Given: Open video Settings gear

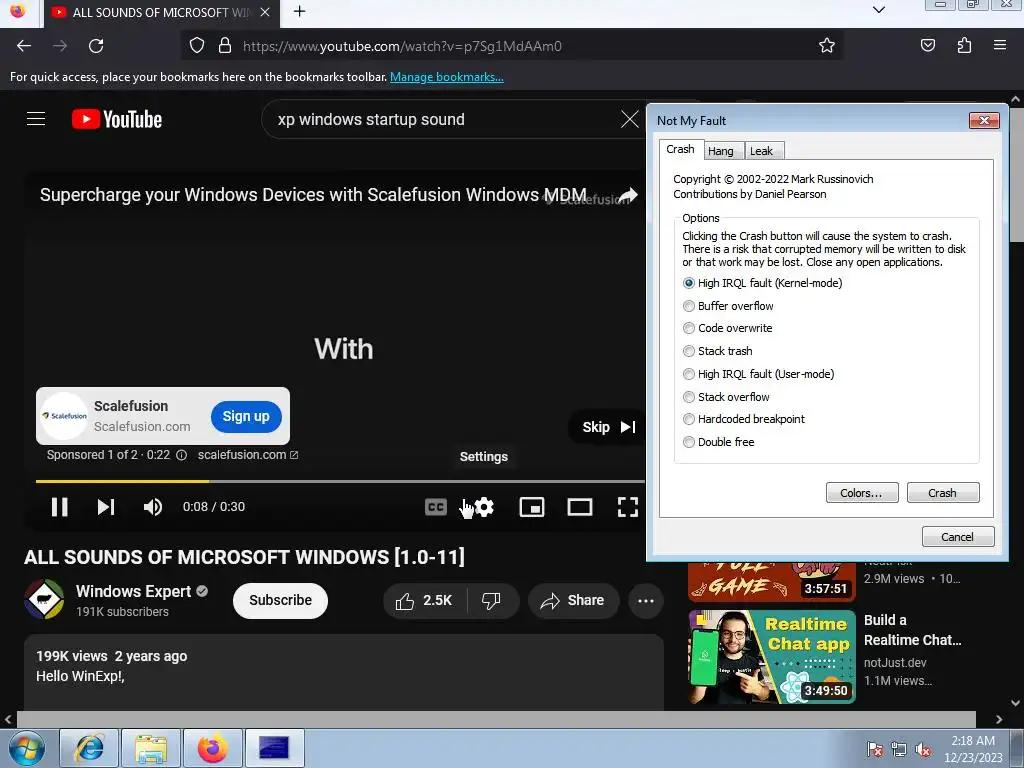Looking at the screenshot, I should pyautogui.click(x=484, y=507).
